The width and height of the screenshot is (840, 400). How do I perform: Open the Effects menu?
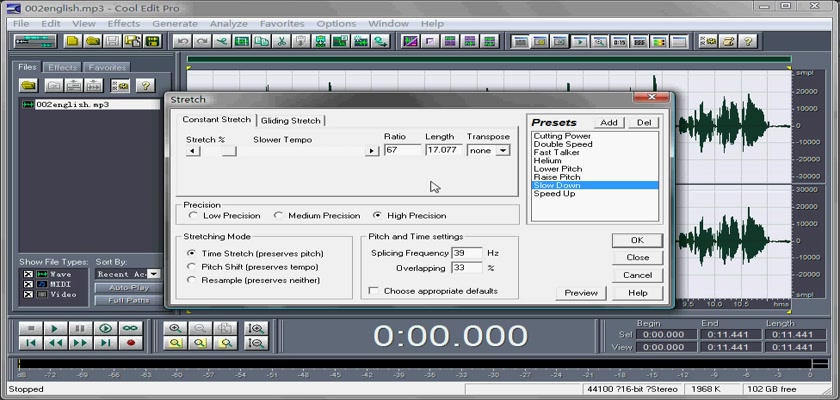point(123,24)
